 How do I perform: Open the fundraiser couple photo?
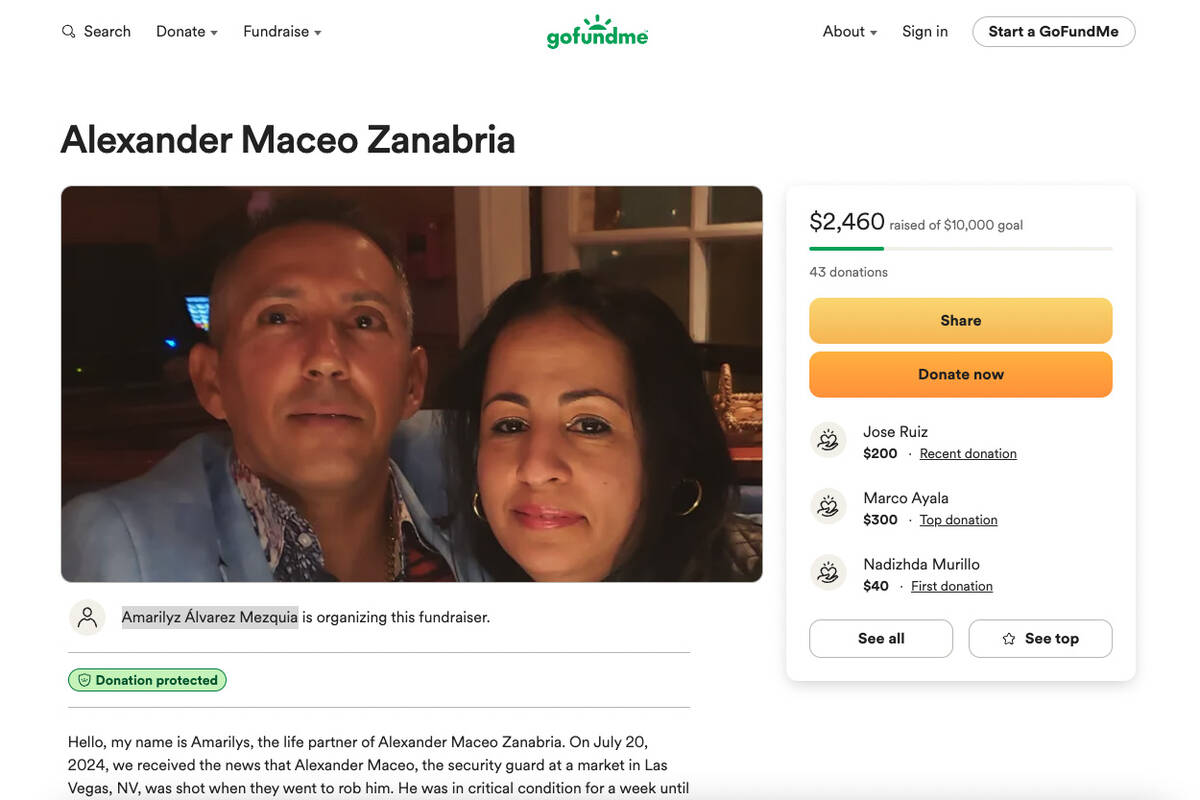pyautogui.click(x=411, y=384)
